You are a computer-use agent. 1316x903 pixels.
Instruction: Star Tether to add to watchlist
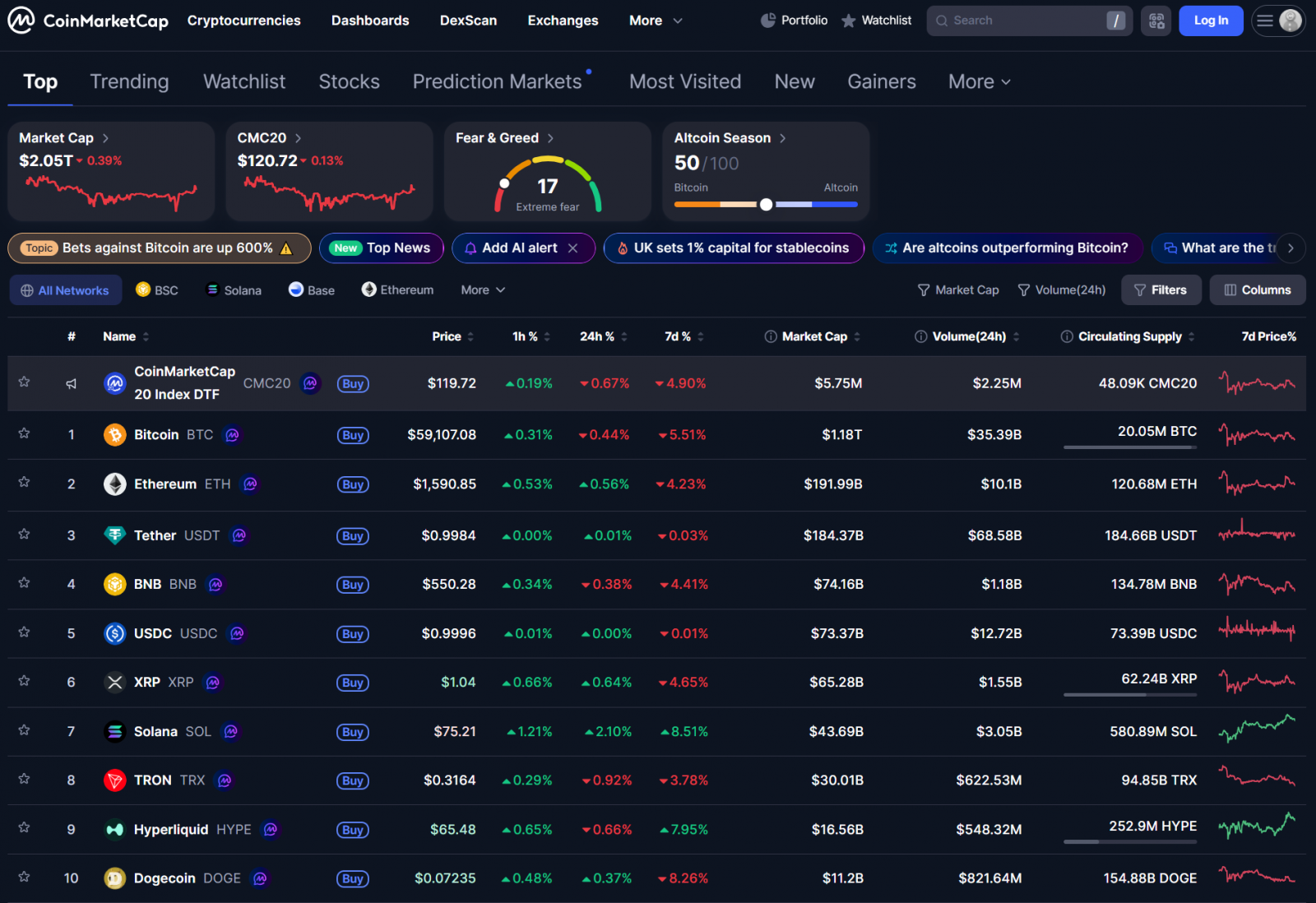tap(24, 534)
